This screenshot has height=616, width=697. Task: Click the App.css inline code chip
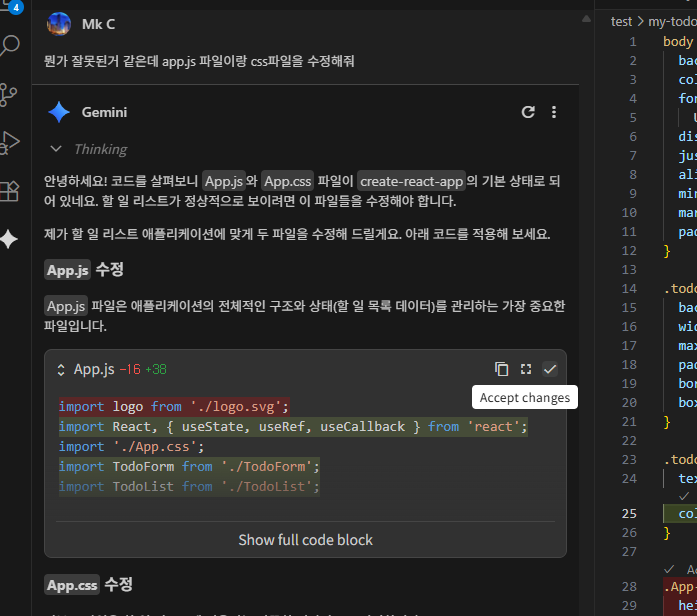coord(288,181)
